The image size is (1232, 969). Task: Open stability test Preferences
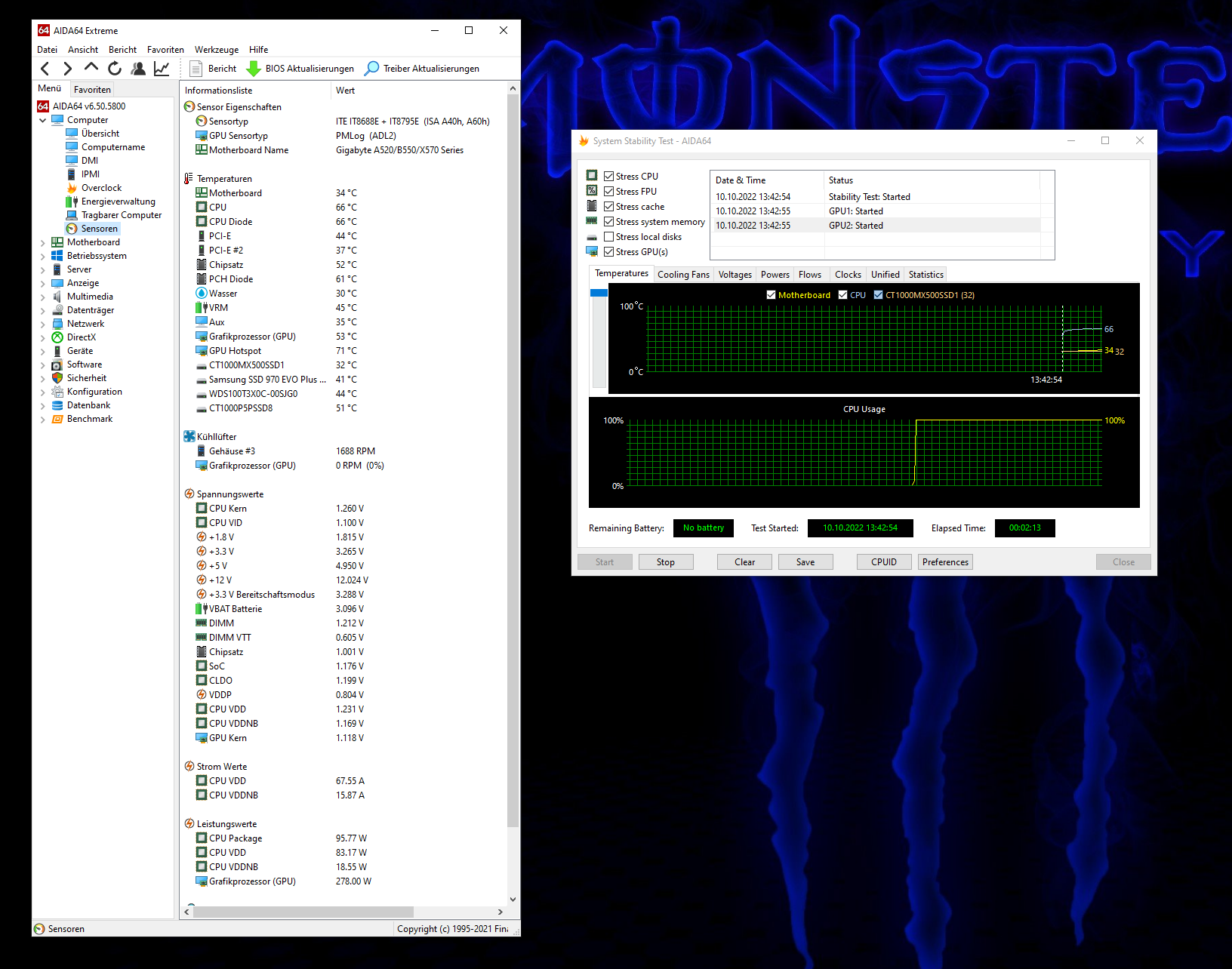tap(945, 562)
